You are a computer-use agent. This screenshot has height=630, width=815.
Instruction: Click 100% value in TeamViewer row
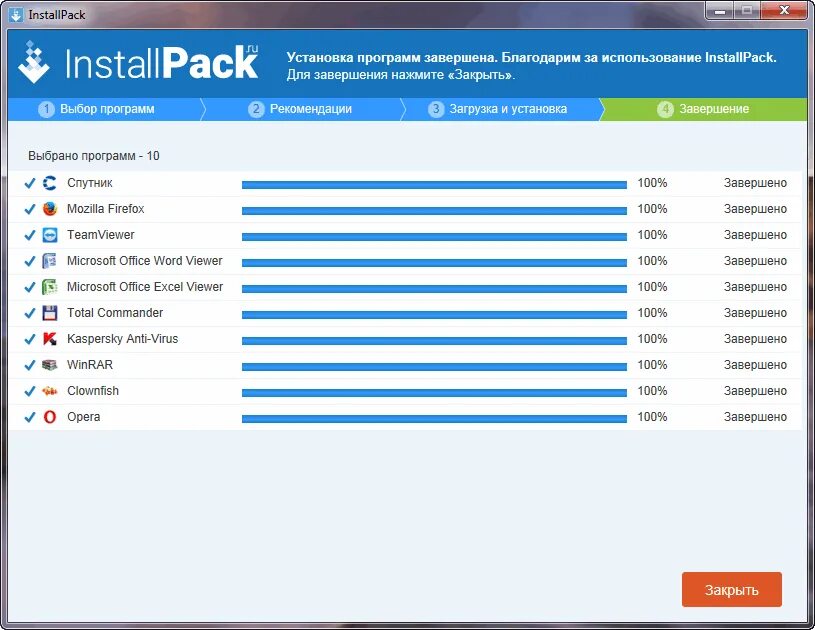coord(652,235)
